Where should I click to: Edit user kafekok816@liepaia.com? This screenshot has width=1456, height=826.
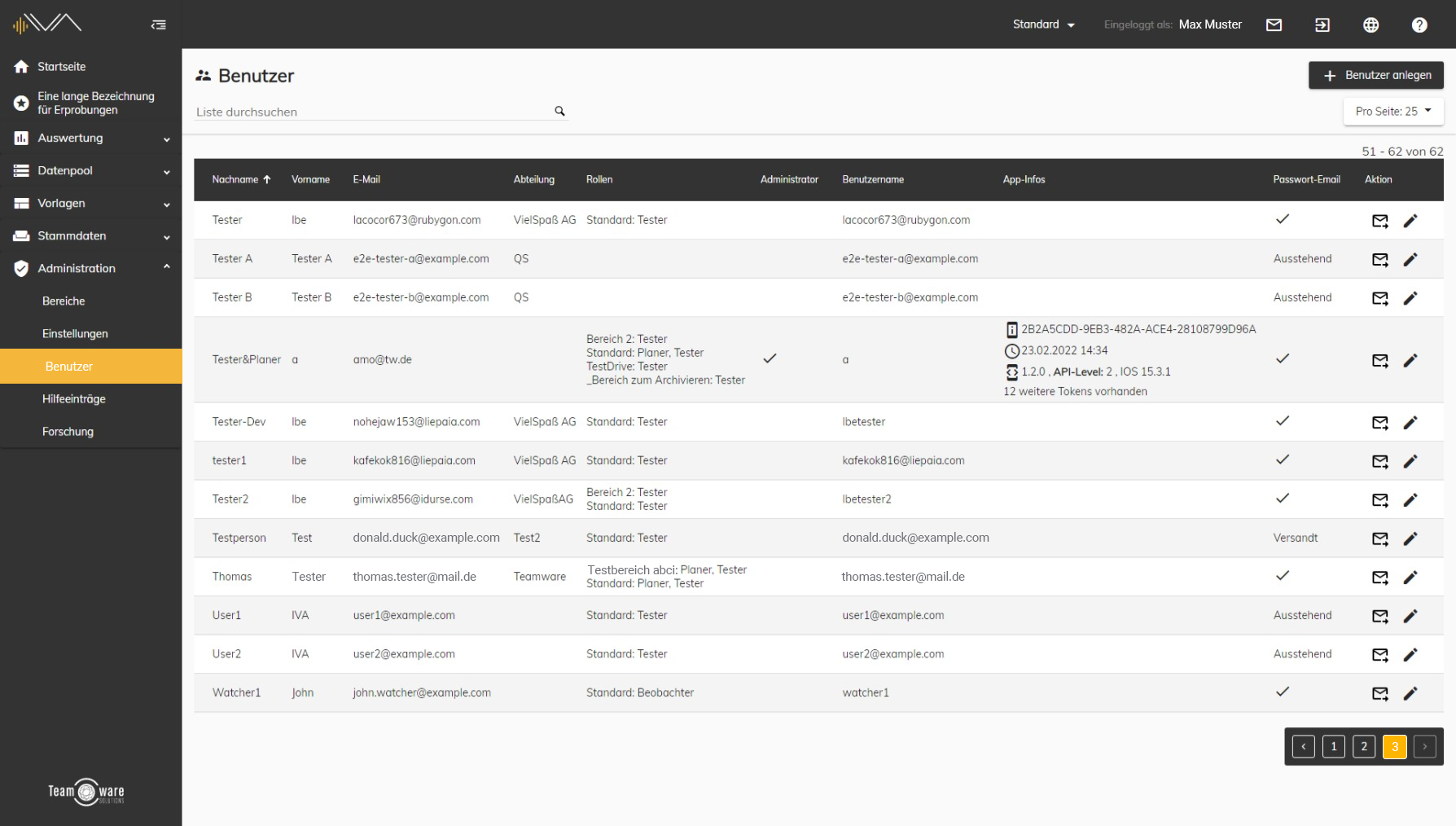pos(1410,461)
